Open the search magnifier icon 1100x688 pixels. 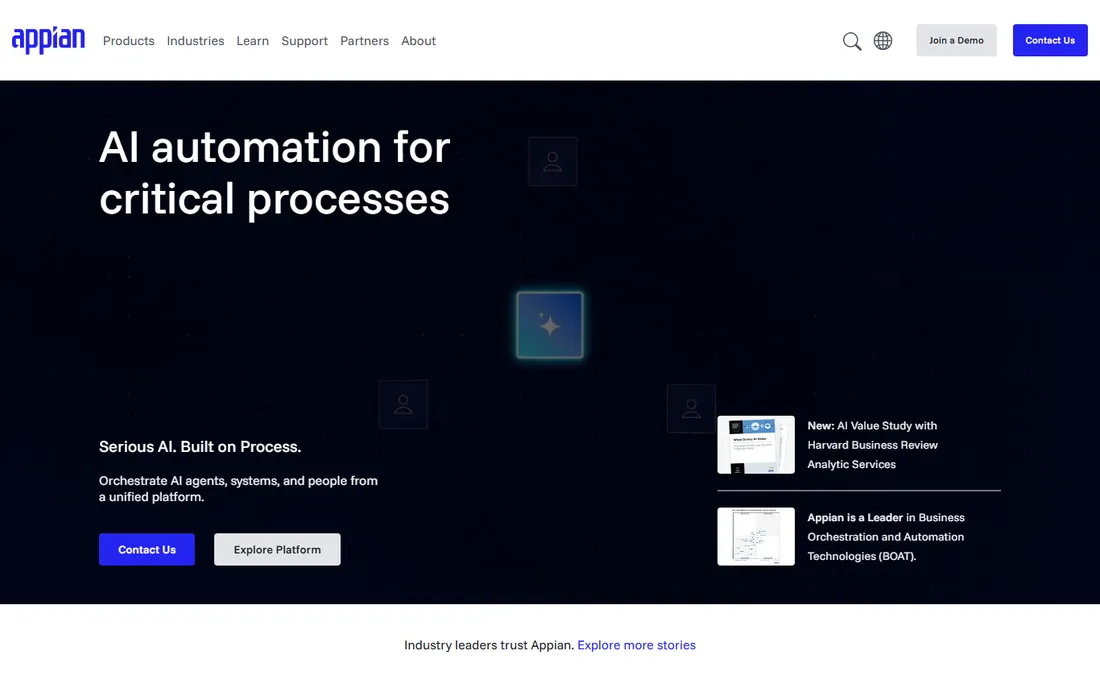coord(852,41)
